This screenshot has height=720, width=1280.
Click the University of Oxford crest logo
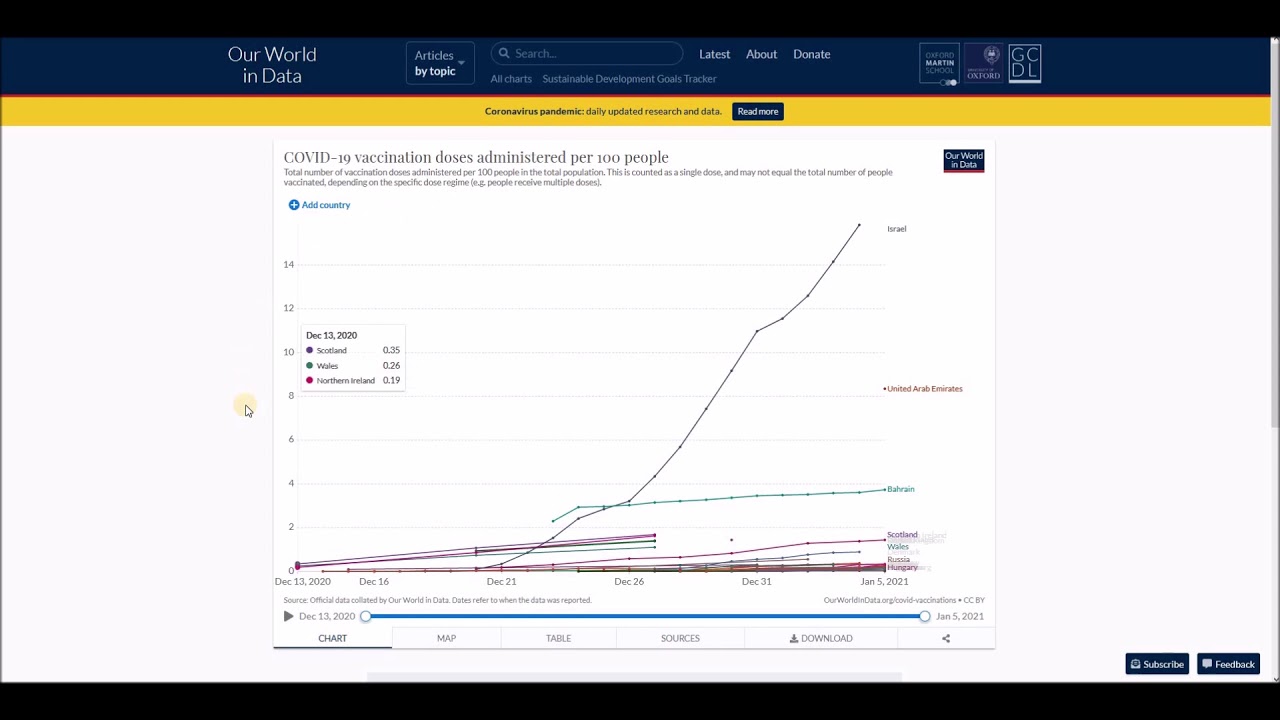983,64
